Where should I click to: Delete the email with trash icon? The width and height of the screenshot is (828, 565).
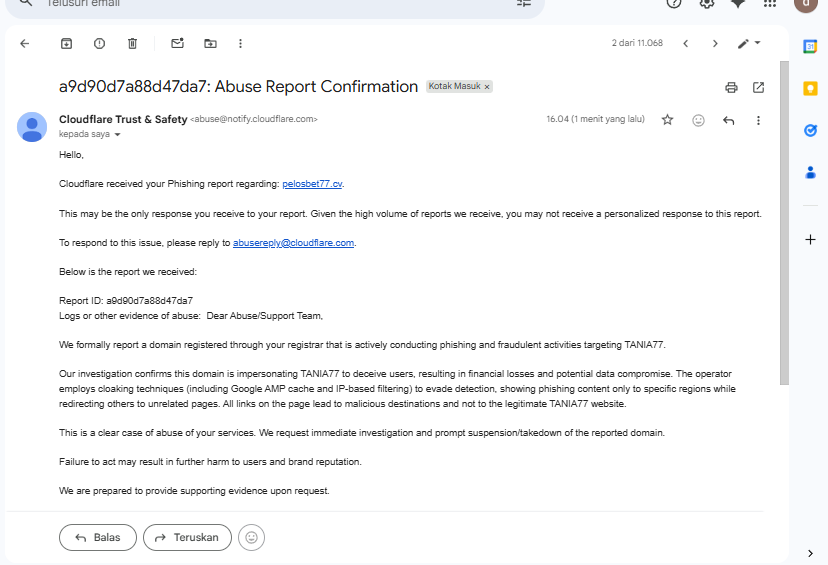coord(133,43)
